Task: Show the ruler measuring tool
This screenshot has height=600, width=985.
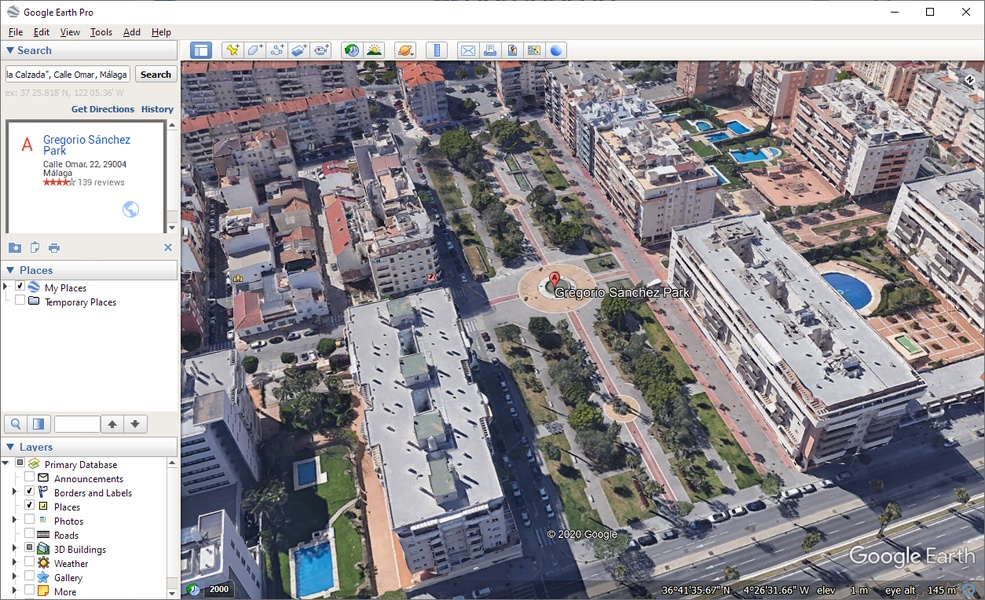Action: pyautogui.click(x=436, y=50)
